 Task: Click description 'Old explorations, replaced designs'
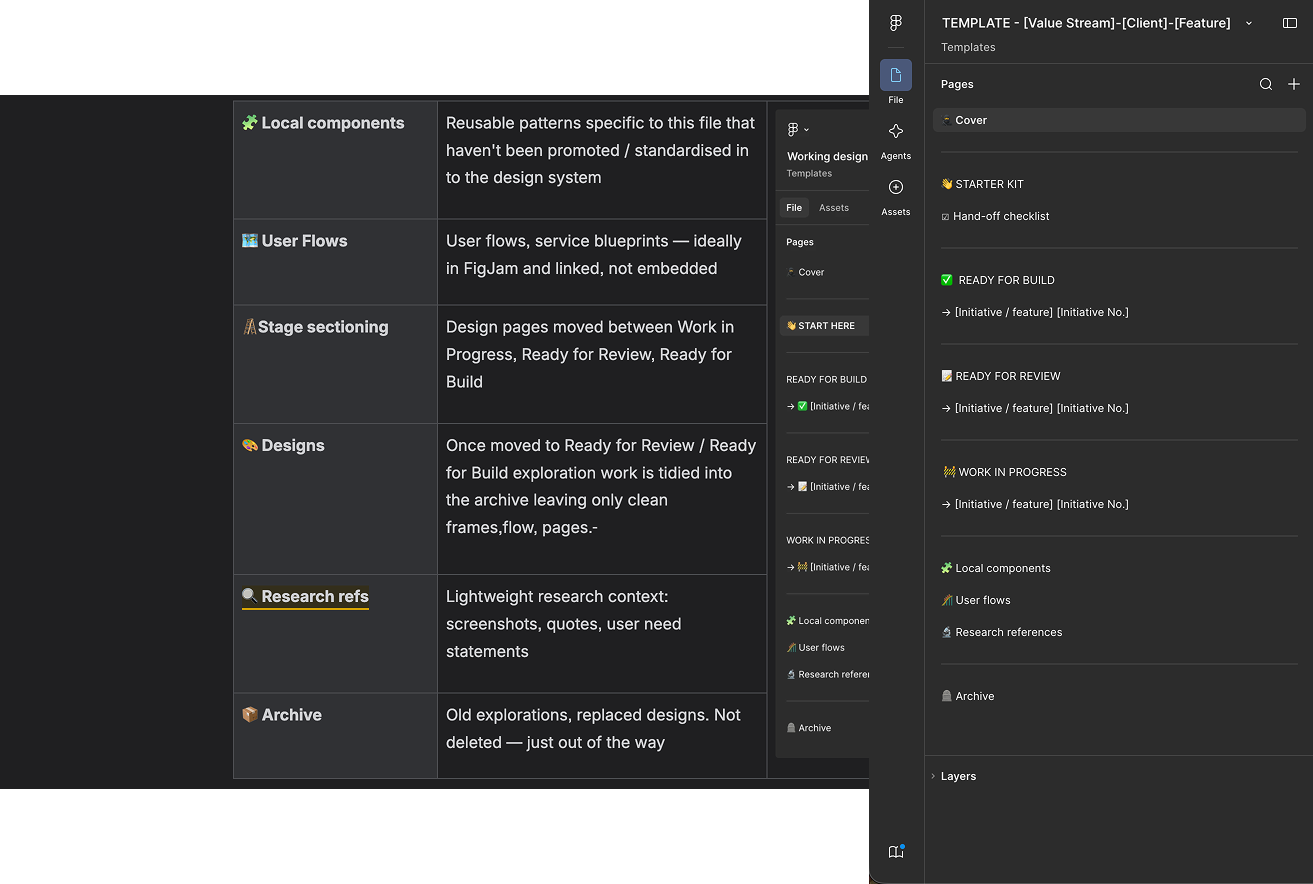click(593, 729)
